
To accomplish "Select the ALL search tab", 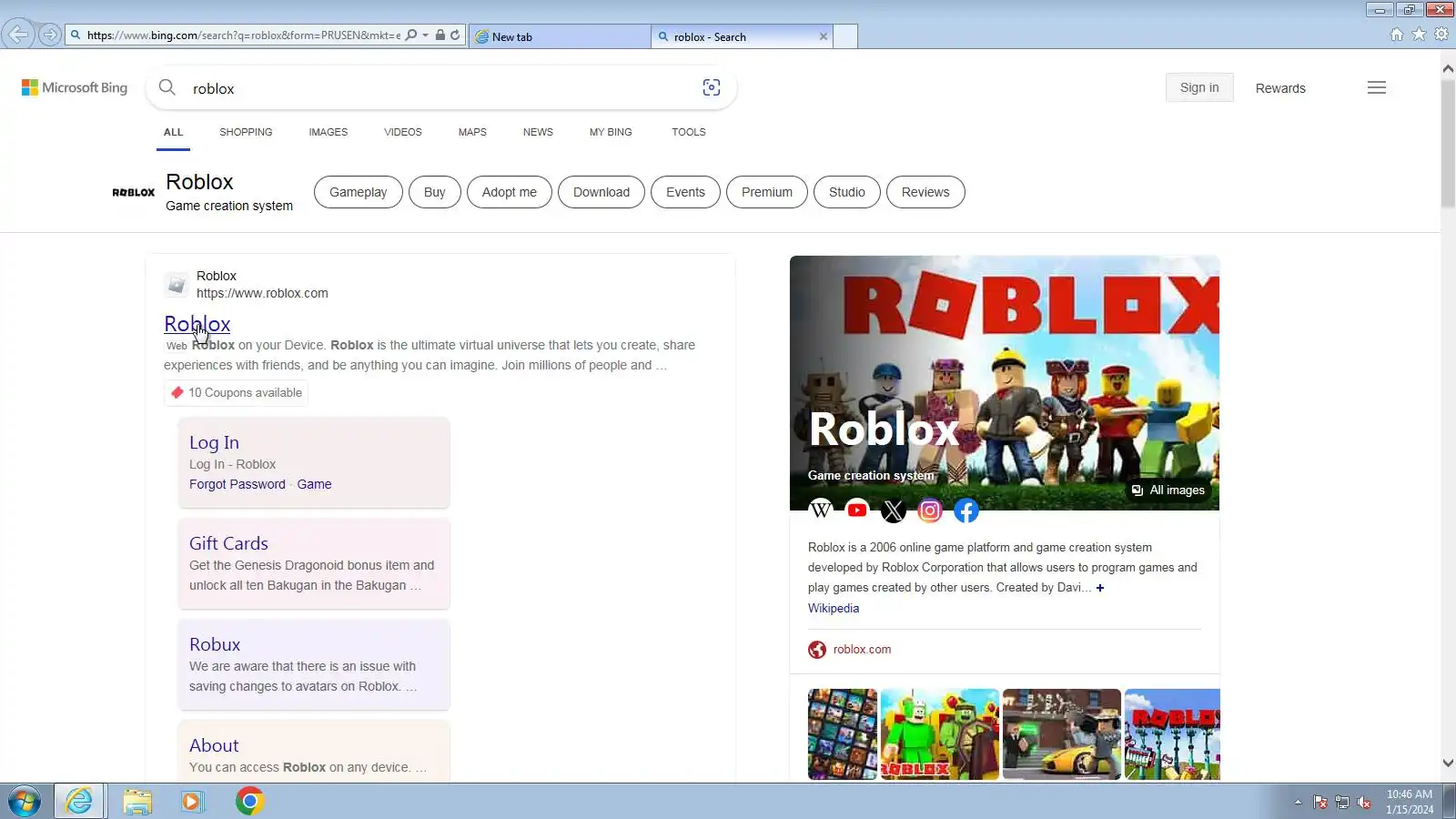I will 173,132.
